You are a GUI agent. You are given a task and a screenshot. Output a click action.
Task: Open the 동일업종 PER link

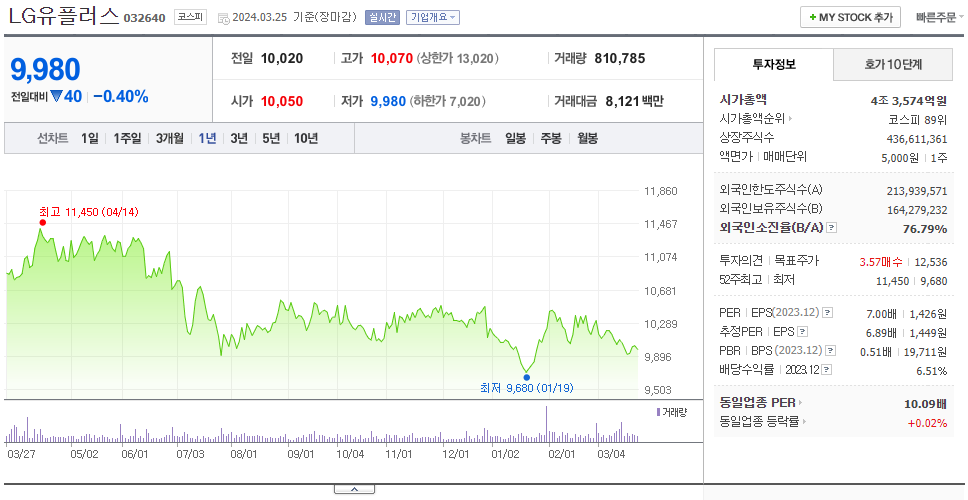click(x=761, y=402)
